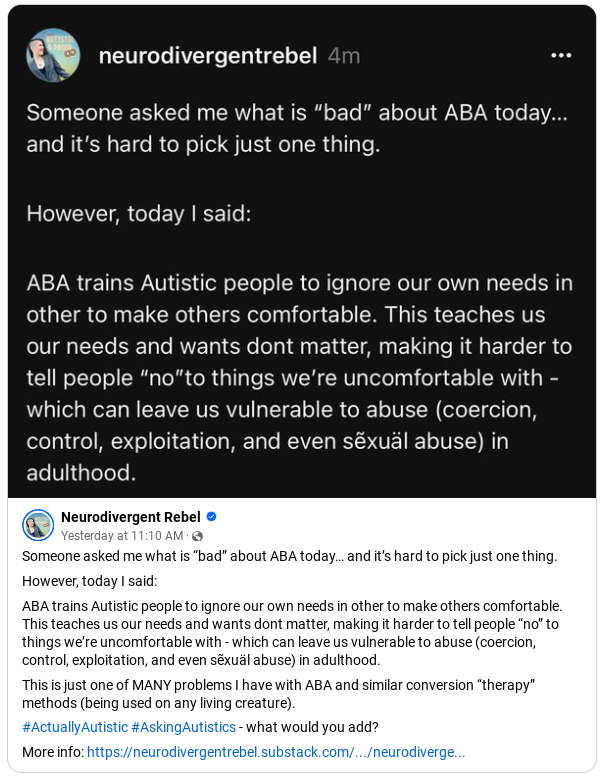Open the neurodivergentrebel.substack.com link
608x778 pixels.
[x=276, y=752]
